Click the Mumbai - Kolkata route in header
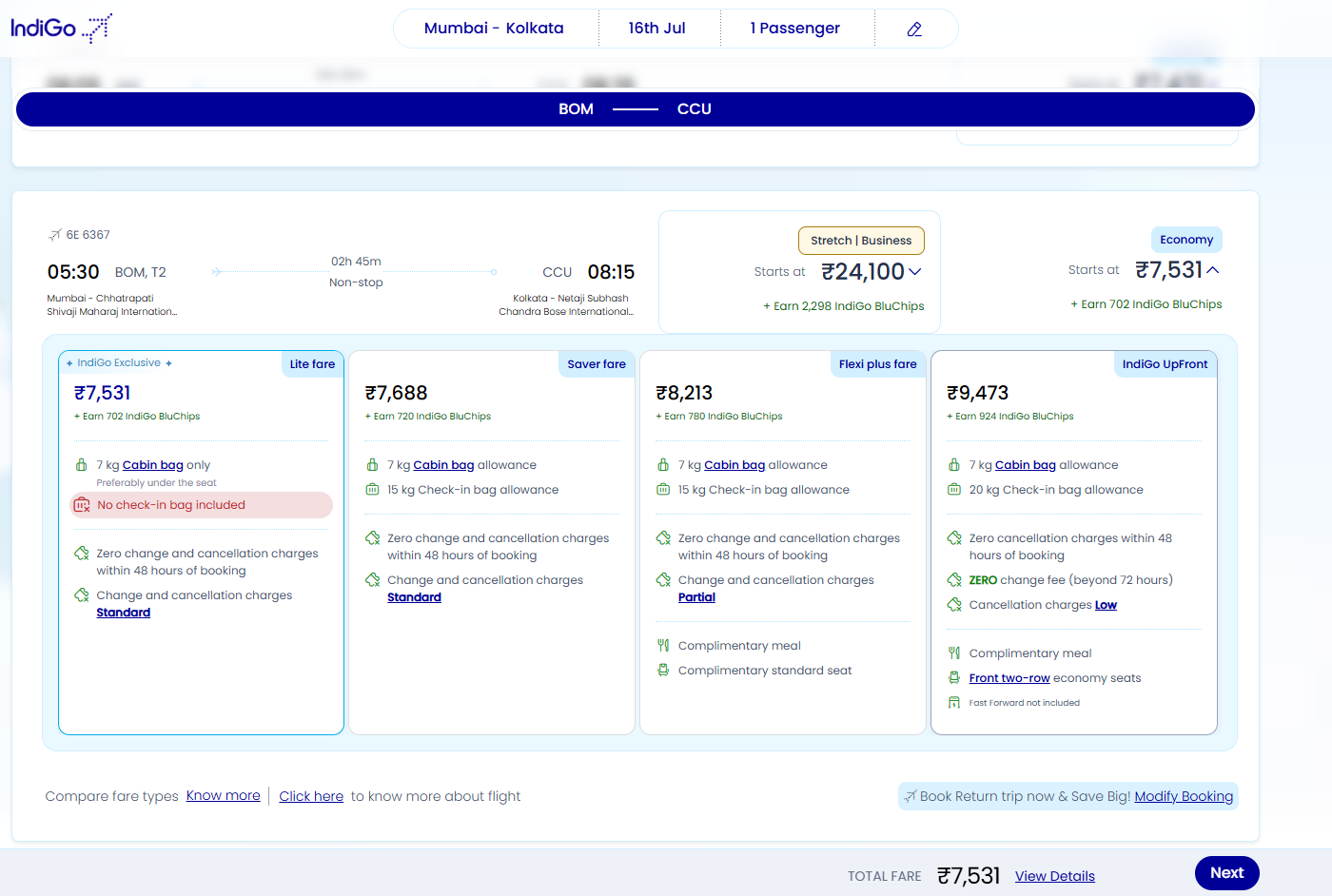 tap(494, 29)
